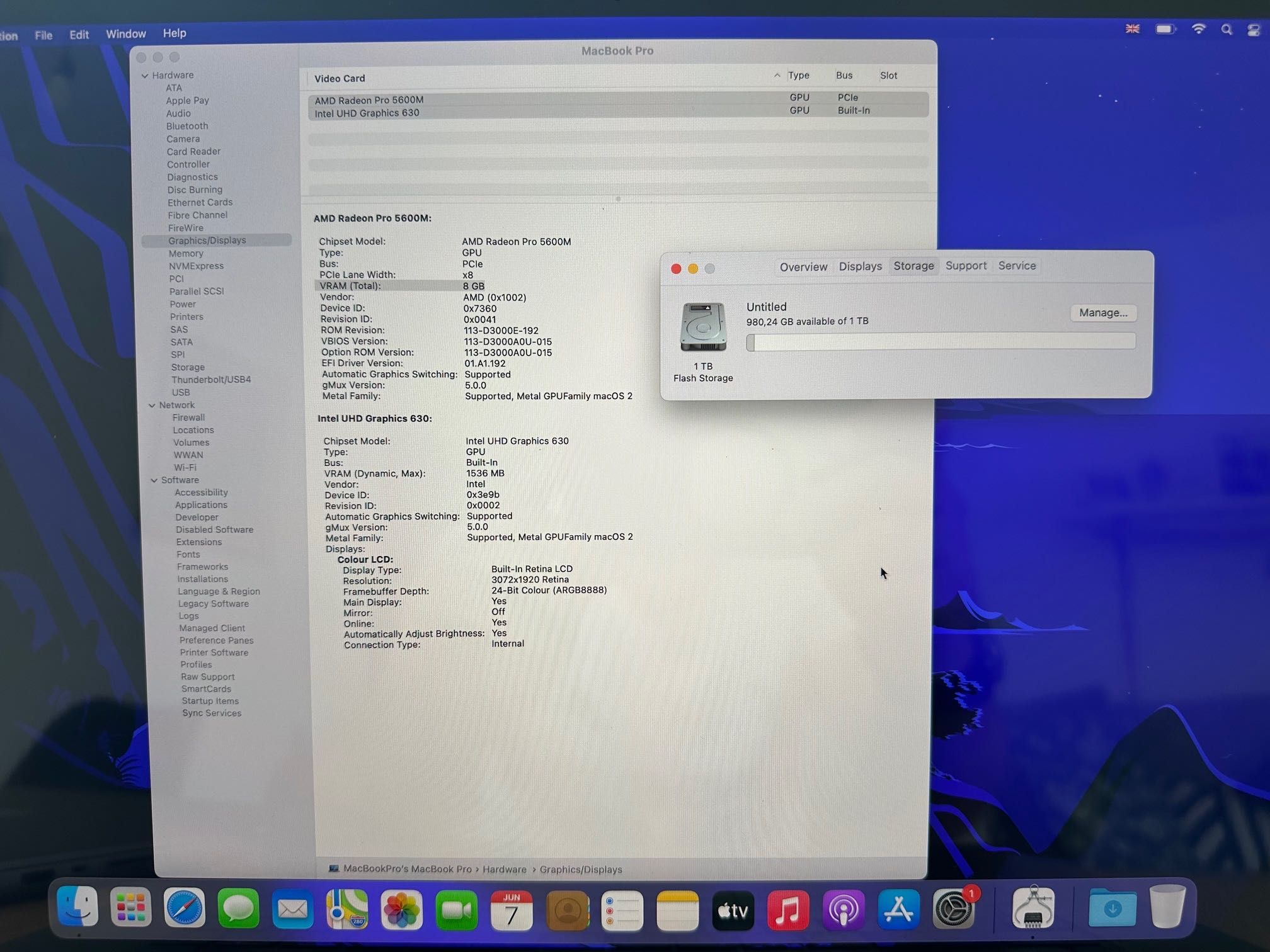The width and height of the screenshot is (1270, 952).
Task: Switch to the Service tab
Action: point(1017,266)
